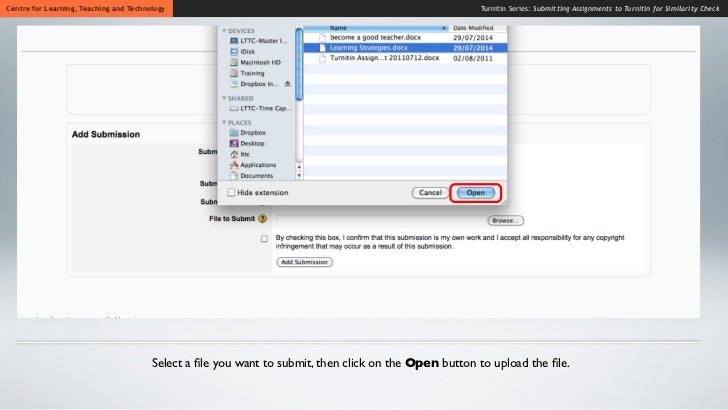728x410 pixels.
Task: Select iDisk icon in sidebar
Action: (x=234, y=52)
